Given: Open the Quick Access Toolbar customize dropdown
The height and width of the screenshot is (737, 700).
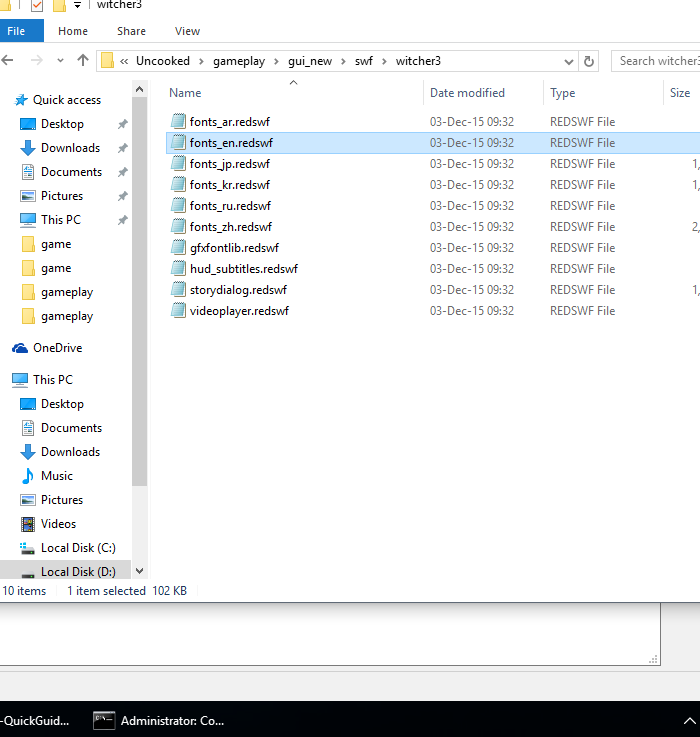Looking at the screenshot, I should click(78, 5).
